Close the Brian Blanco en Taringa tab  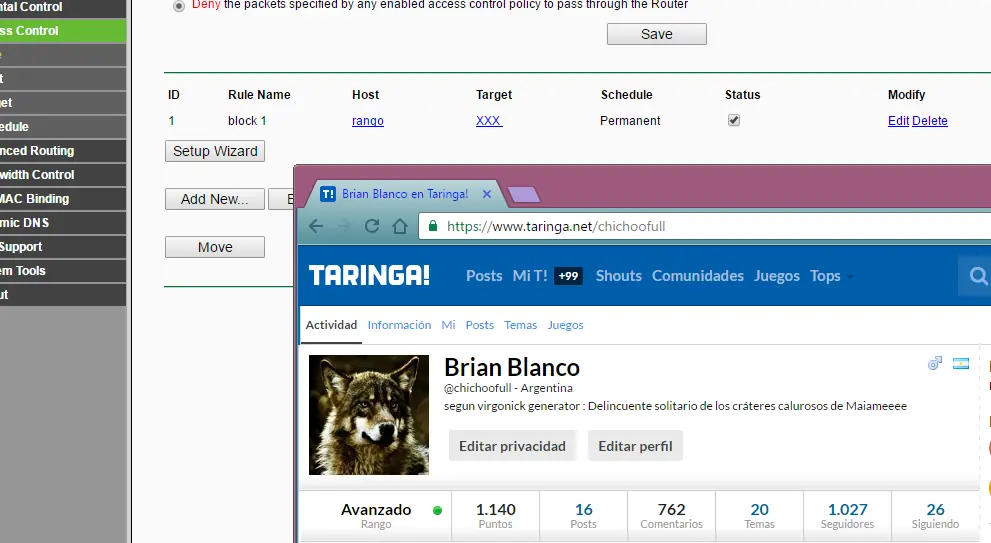pos(487,194)
